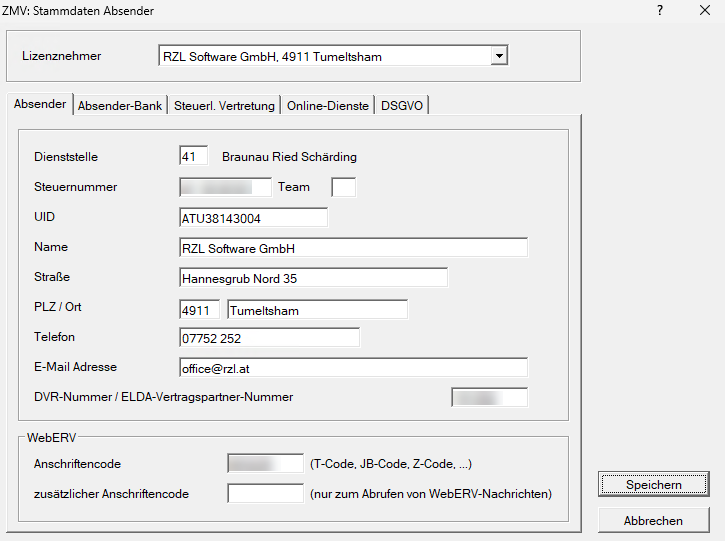Screen dimensions: 725x541
Task: Open the Steuerl. Vertretung tab
Action: (x=224, y=106)
